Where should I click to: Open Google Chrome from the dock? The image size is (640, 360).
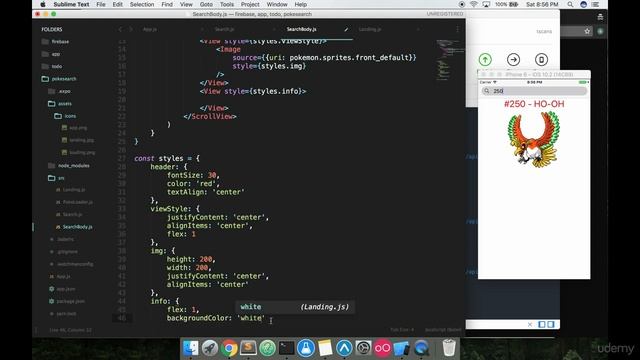click(229, 348)
